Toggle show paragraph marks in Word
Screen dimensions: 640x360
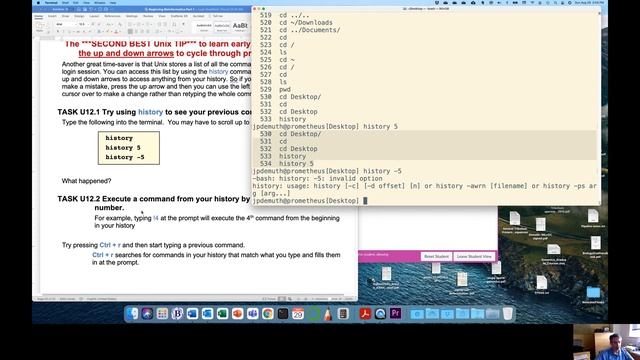coord(183,24)
